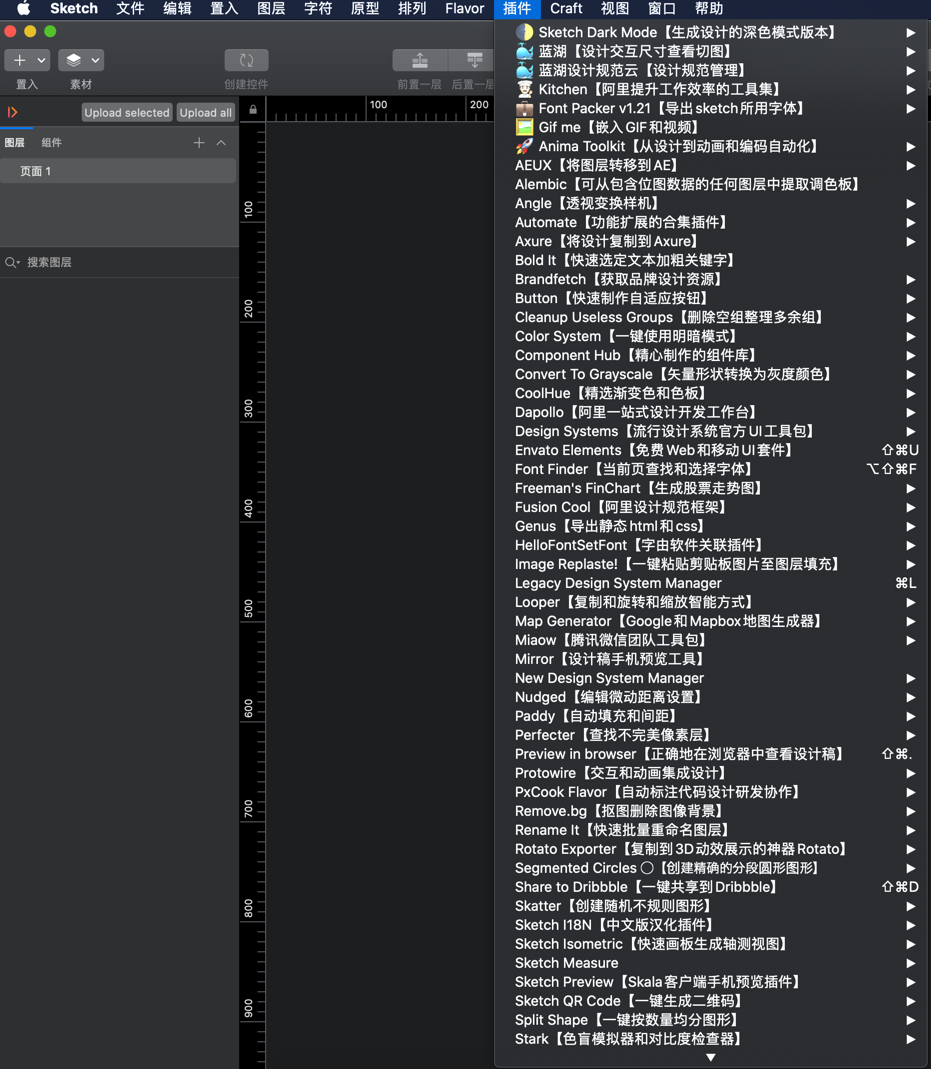Viewport: 931px width, 1069px height.
Task: Click Upload all button
Action: pos(205,112)
